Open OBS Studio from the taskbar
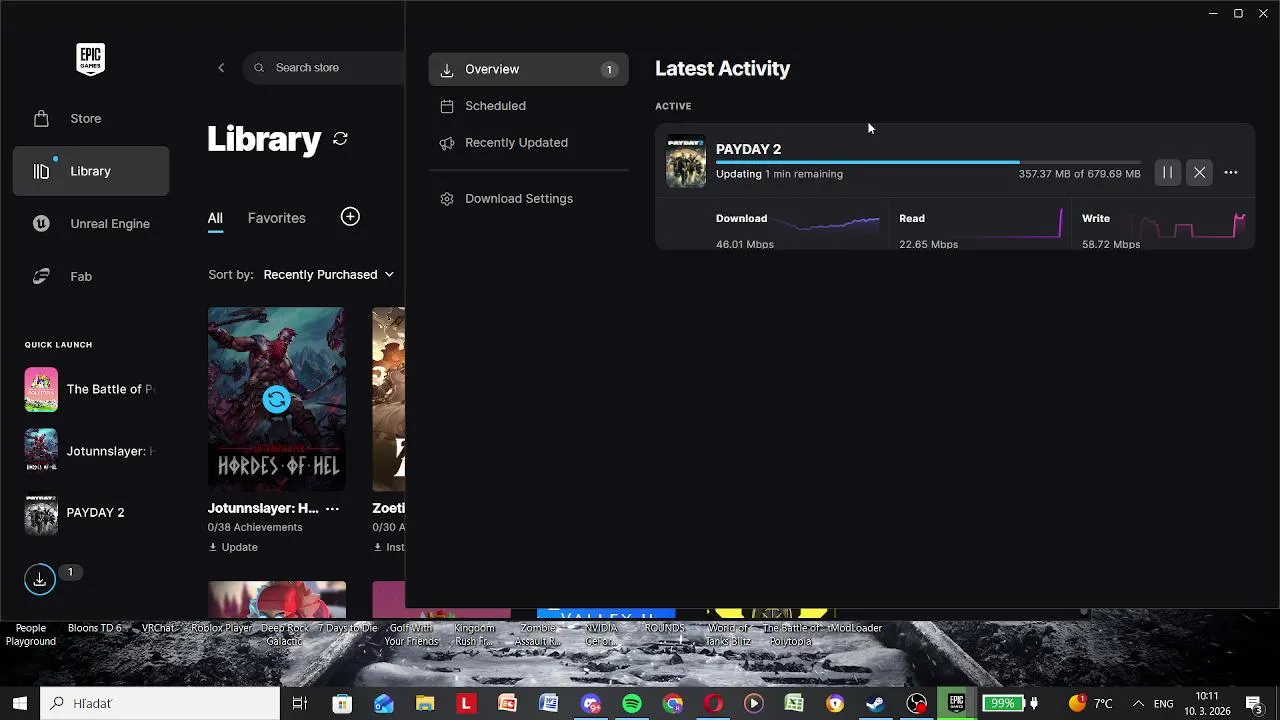The image size is (1280, 720). coord(916,704)
